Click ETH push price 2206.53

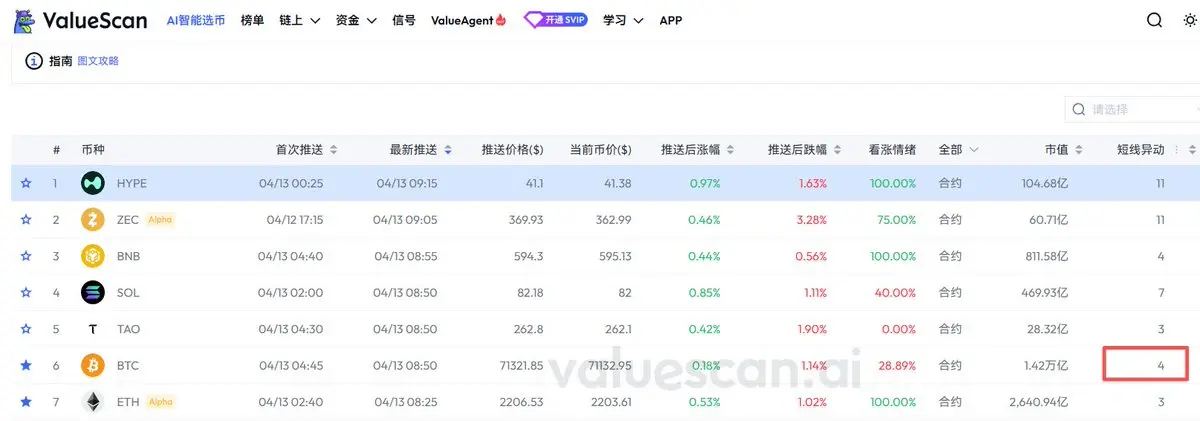(x=522, y=402)
